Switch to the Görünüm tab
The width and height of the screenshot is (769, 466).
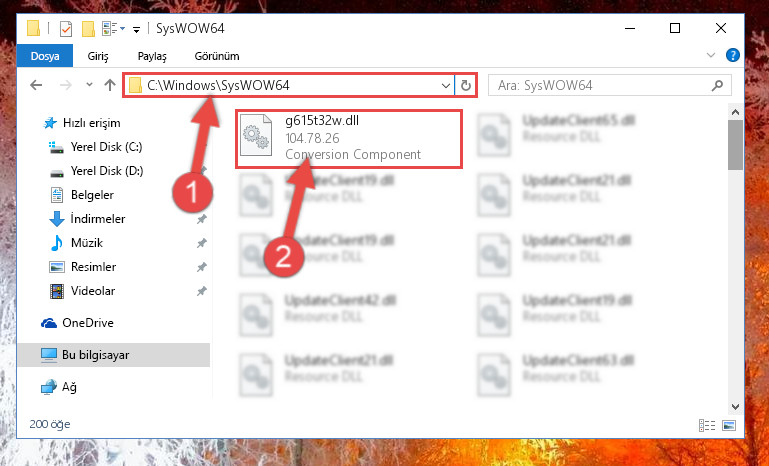click(x=217, y=56)
